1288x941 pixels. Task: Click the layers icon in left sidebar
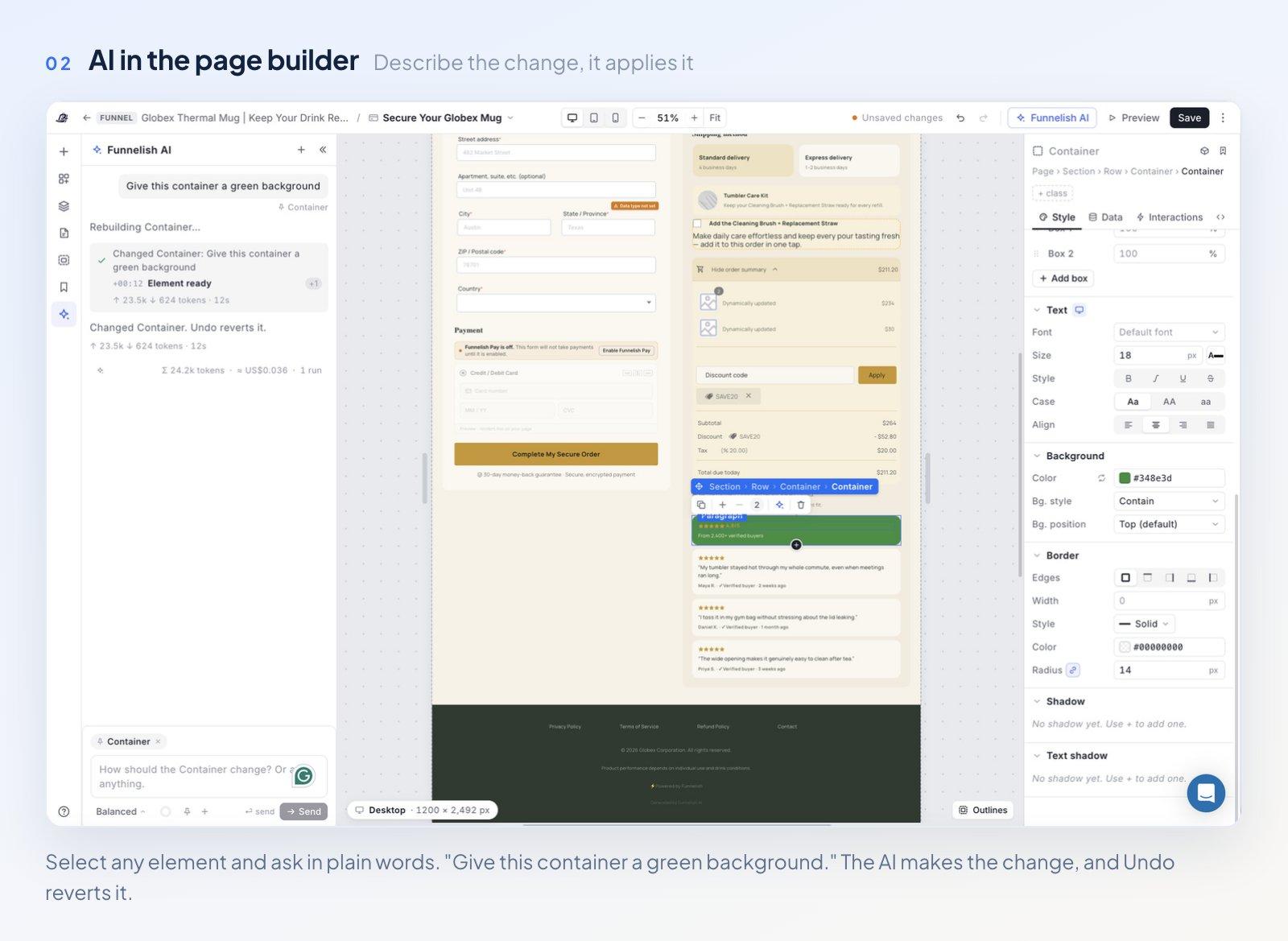(x=64, y=206)
